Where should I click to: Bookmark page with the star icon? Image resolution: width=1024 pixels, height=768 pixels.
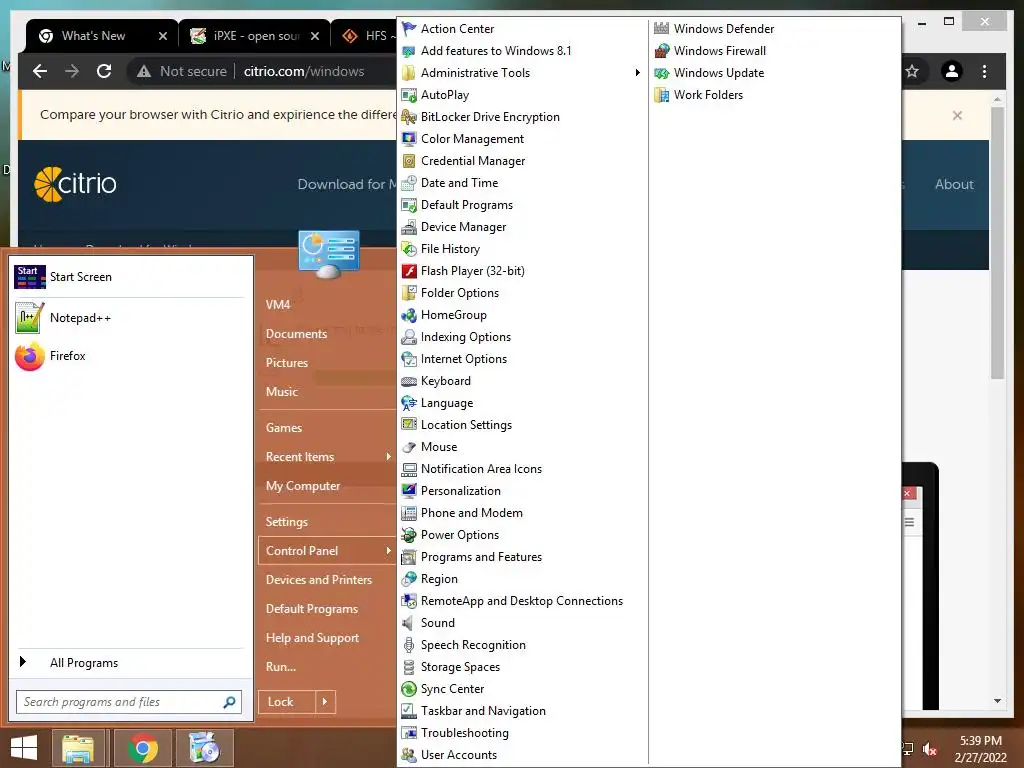tap(912, 71)
